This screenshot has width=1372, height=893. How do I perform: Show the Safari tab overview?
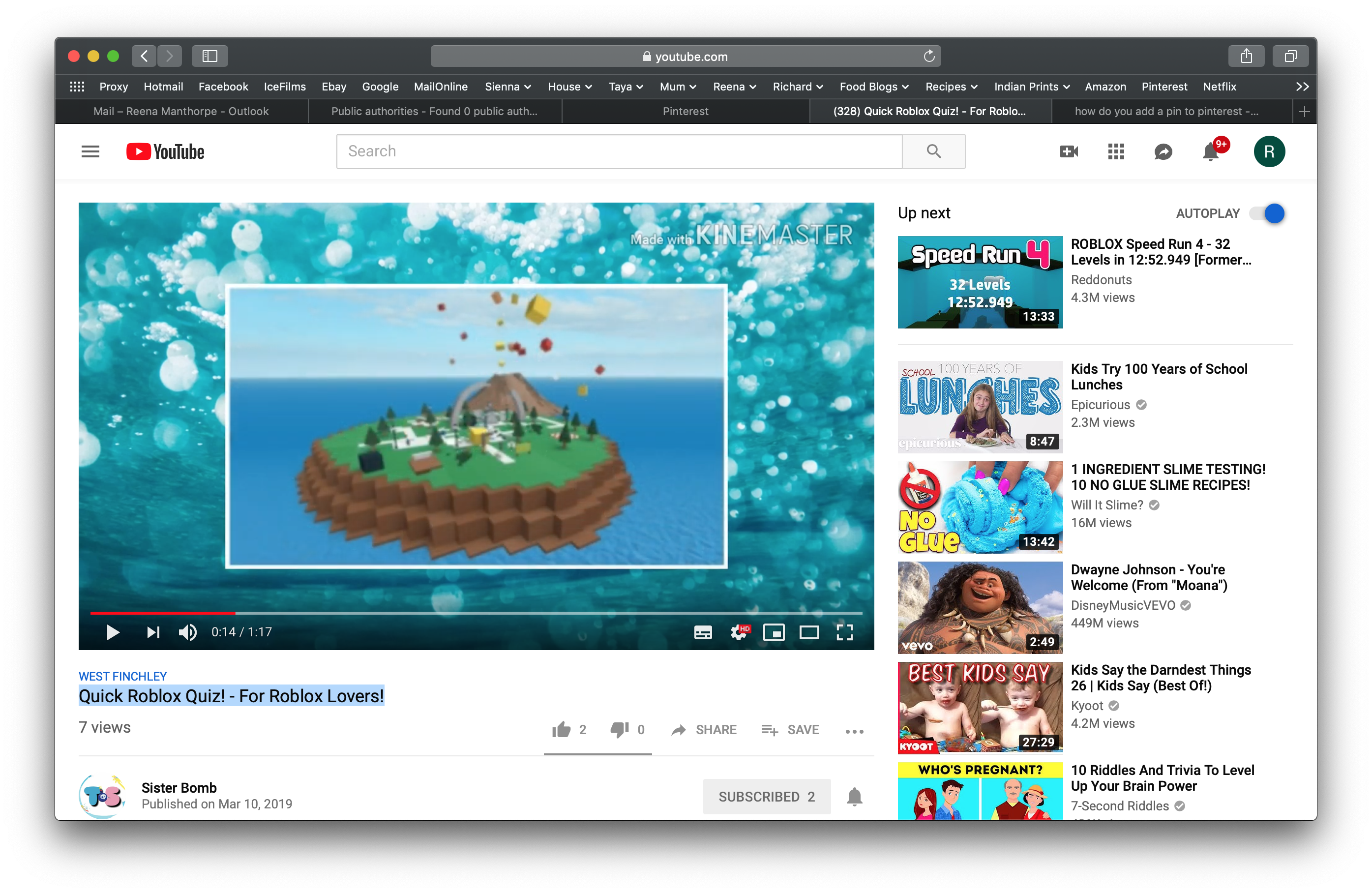coord(1291,56)
